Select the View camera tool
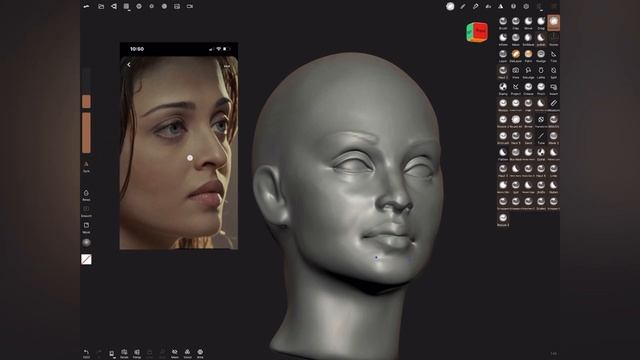This screenshot has height=360, width=640. tap(516, 72)
